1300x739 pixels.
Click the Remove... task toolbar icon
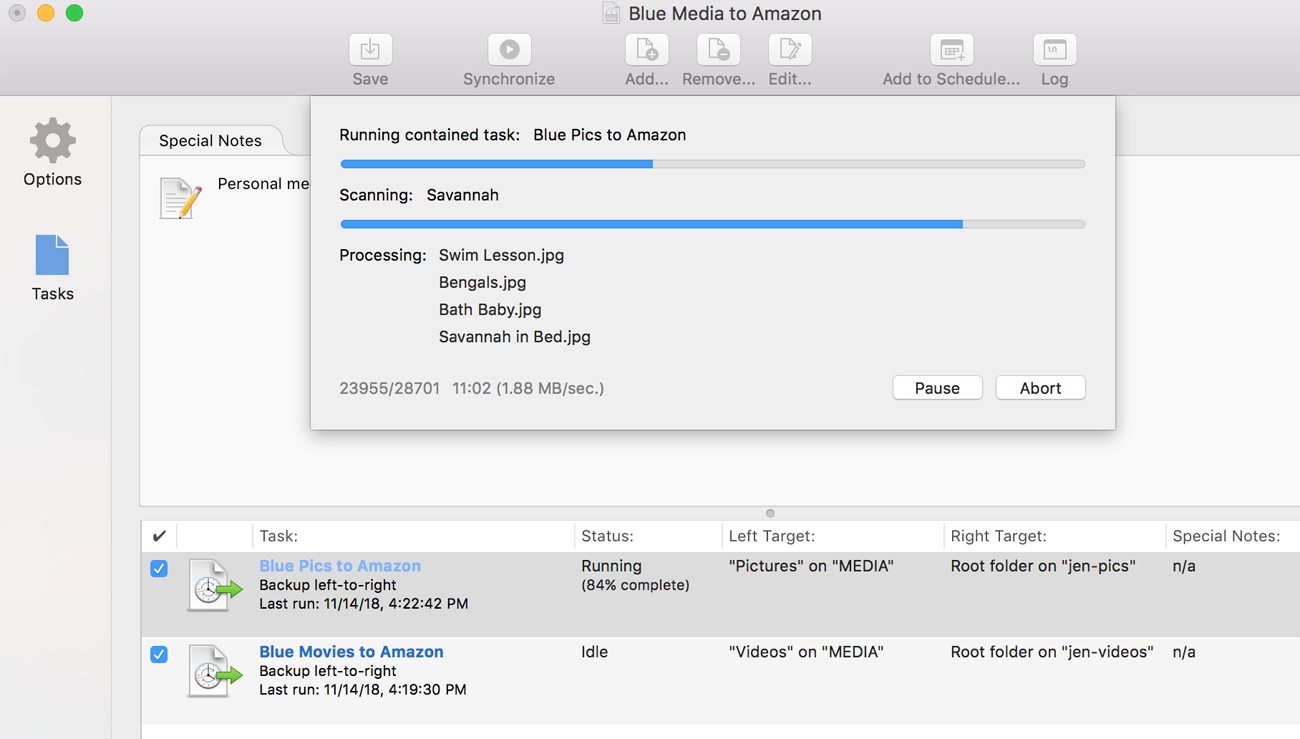point(718,49)
